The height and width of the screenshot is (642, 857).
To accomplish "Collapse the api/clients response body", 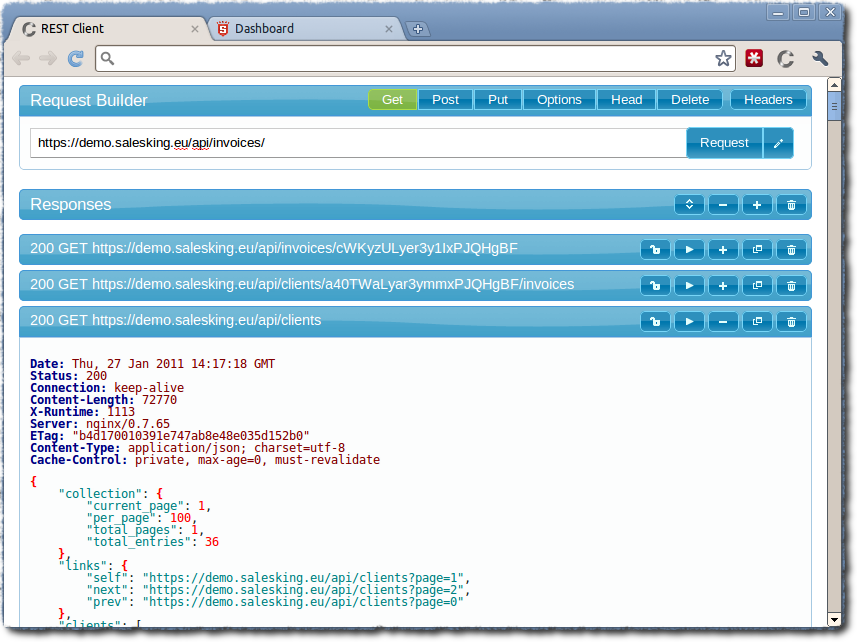I will [x=723, y=322].
